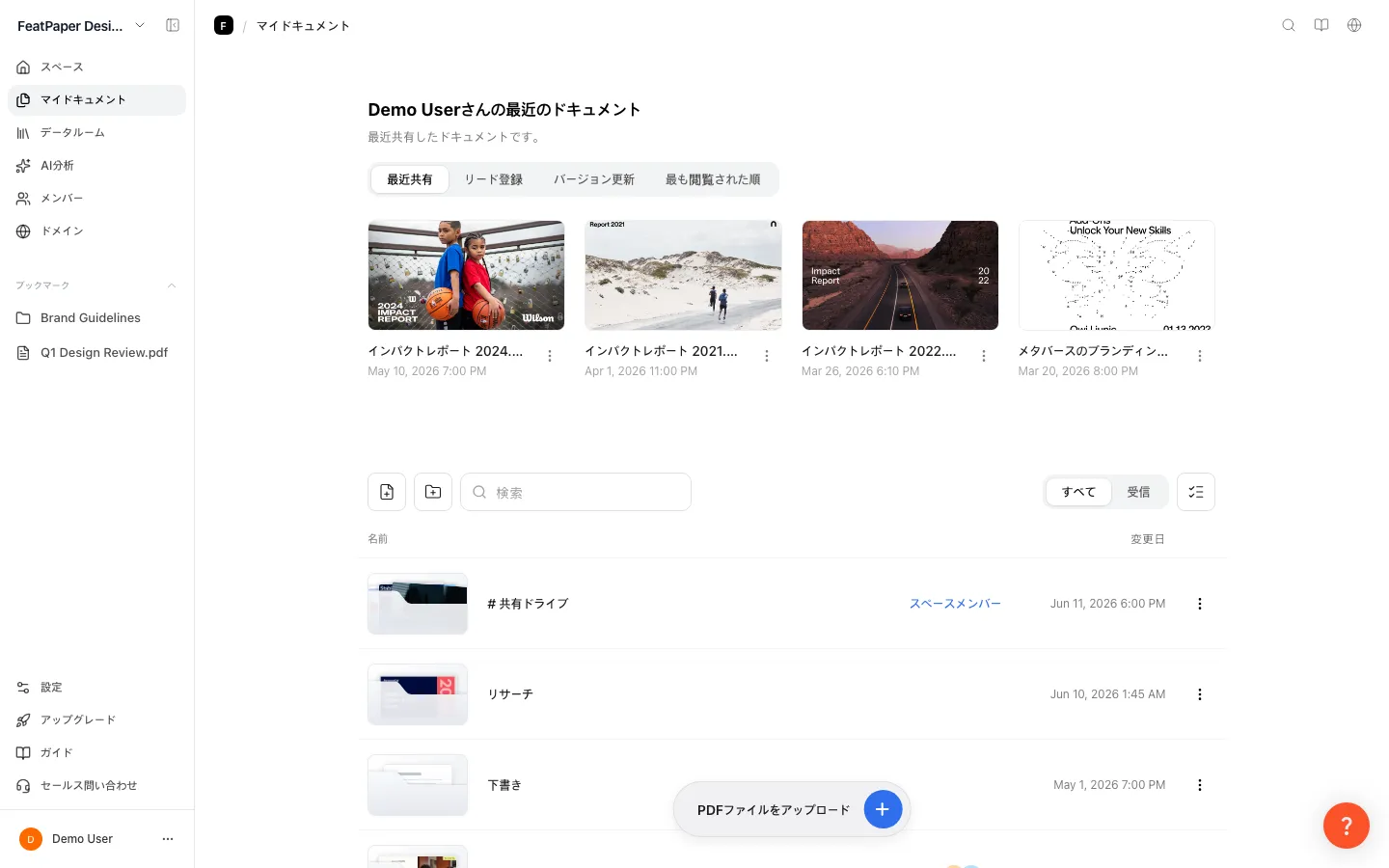Click the new folder icon button
Image resolution: width=1389 pixels, height=868 pixels.
click(433, 492)
